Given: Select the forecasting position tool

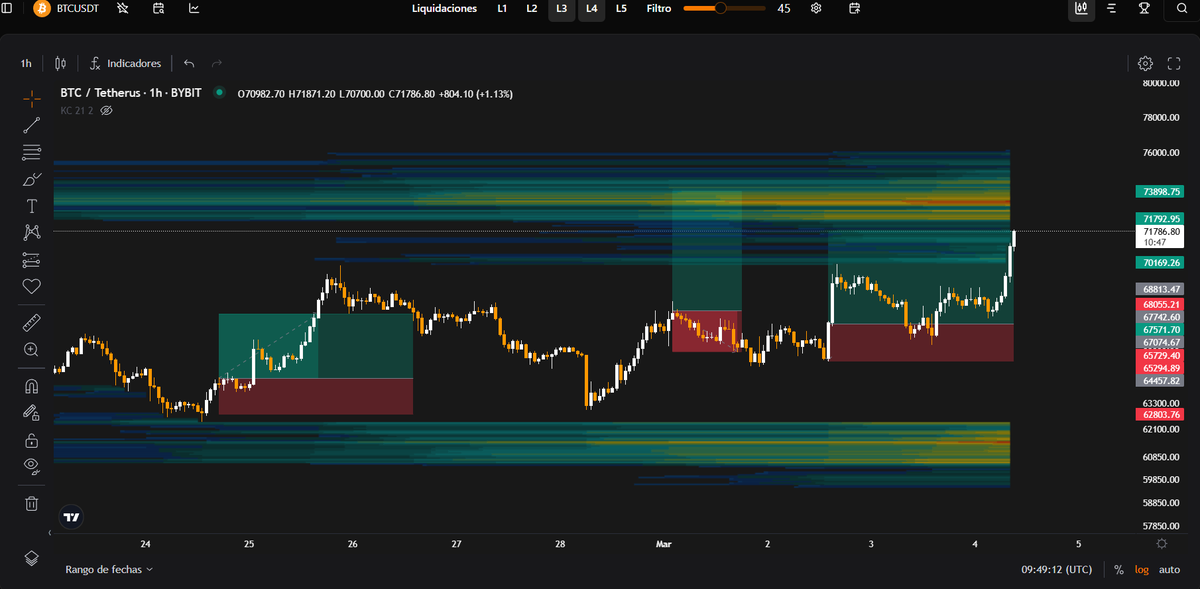Looking at the screenshot, I should click(32, 259).
